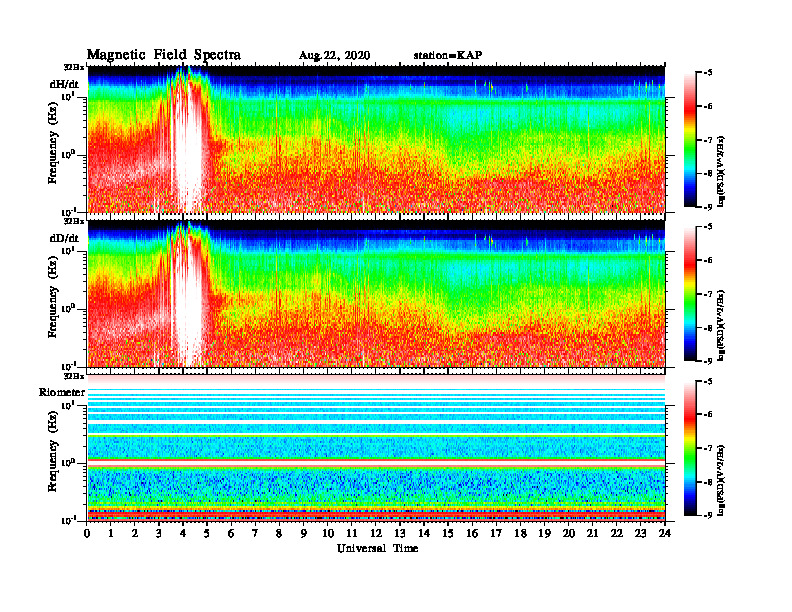Click the "Riometer" panel label

click(x=62, y=392)
